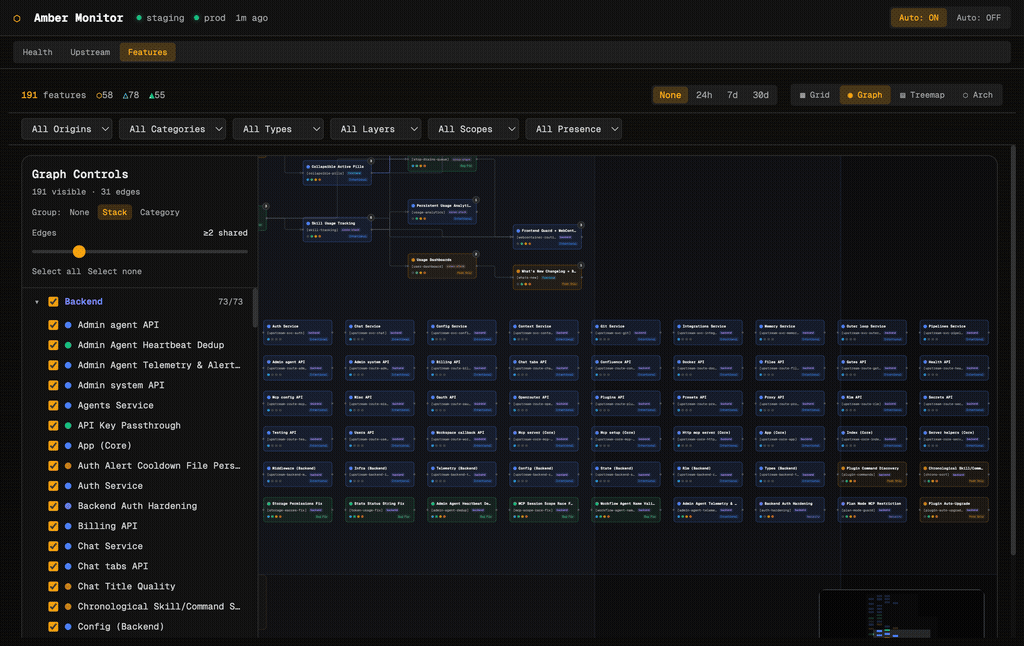
Task: Click the Features tab
Action: click(x=148, y=52)
